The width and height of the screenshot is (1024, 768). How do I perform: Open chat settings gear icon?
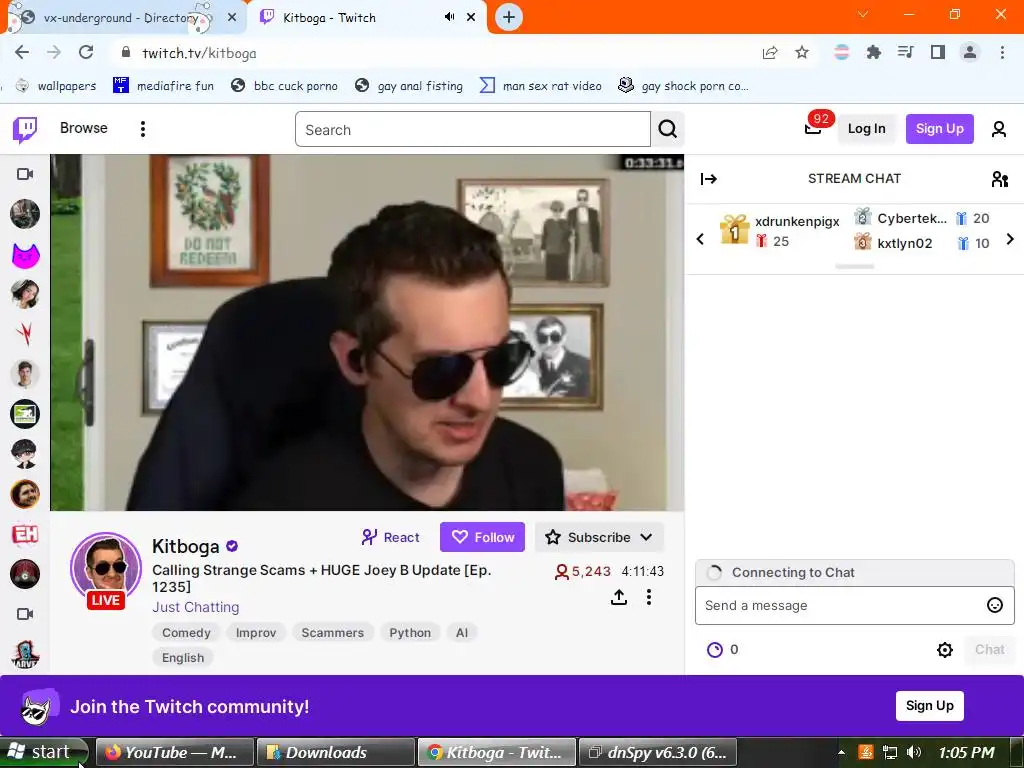click(x=944, y=650)
